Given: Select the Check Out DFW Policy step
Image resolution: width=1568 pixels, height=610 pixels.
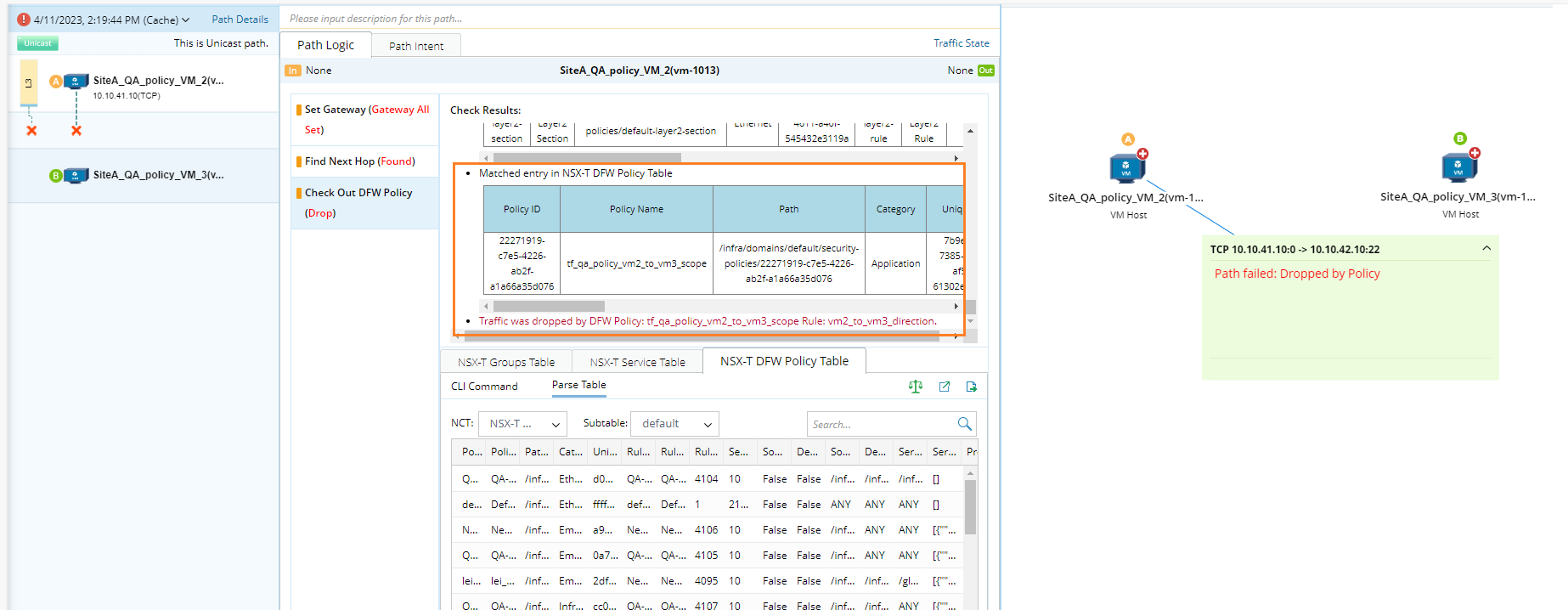Looking at the screenshot, I should [366, 203].
